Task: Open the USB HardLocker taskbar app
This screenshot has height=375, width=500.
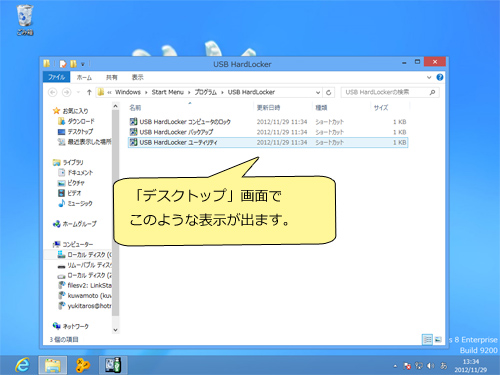Action: 113,365
